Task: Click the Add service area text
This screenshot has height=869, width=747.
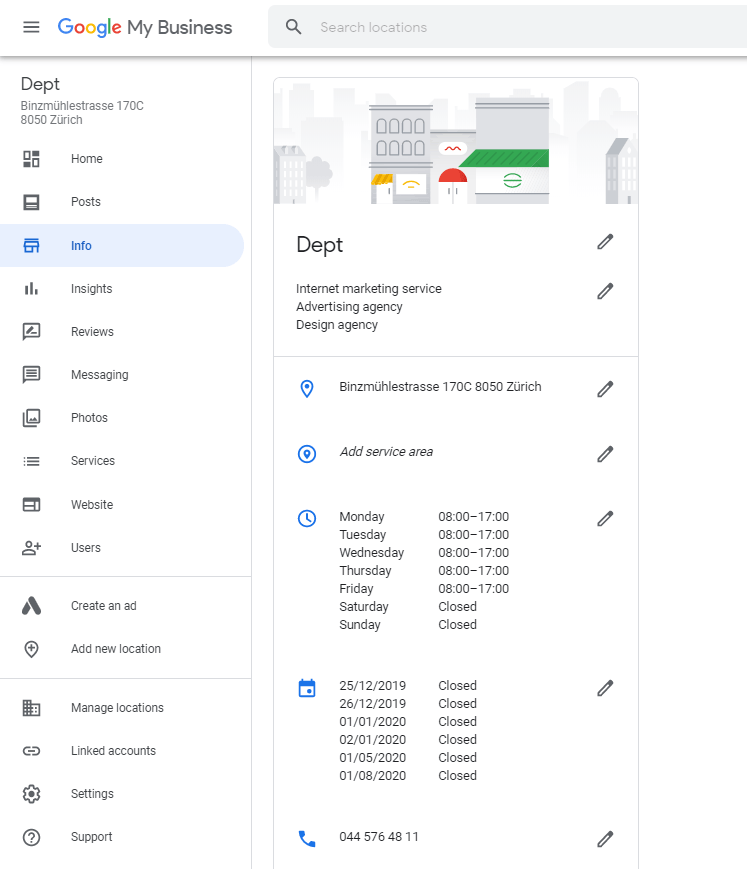Action: [386, 452]
